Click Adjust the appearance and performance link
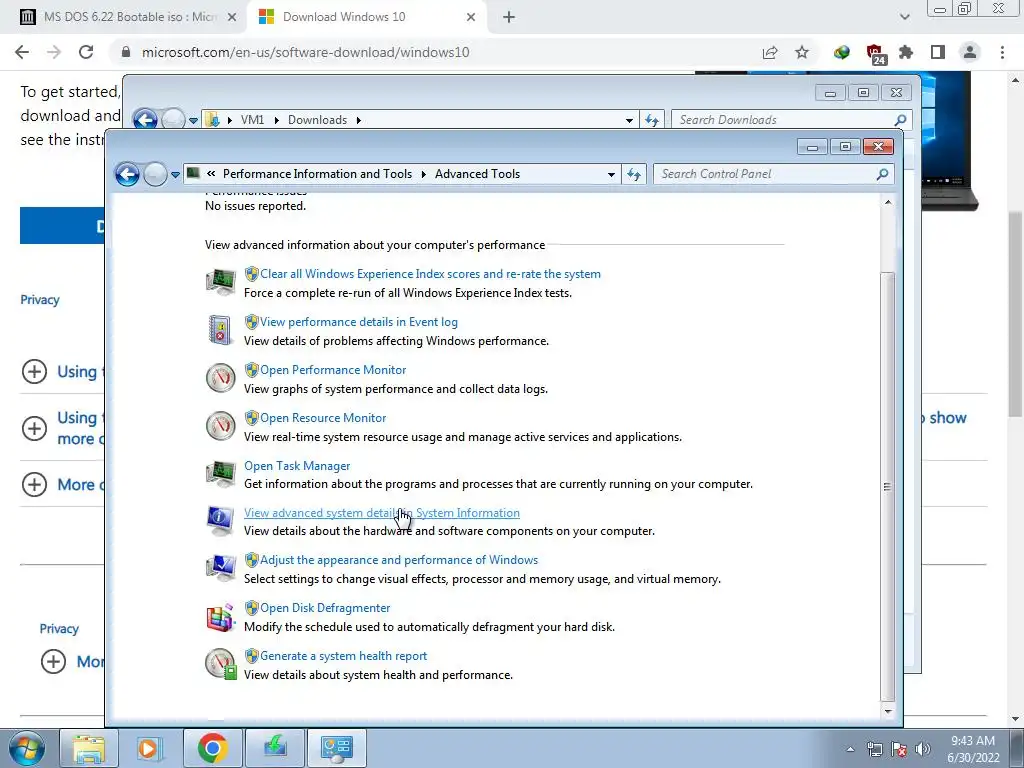1024x768 pixels. 399,560
